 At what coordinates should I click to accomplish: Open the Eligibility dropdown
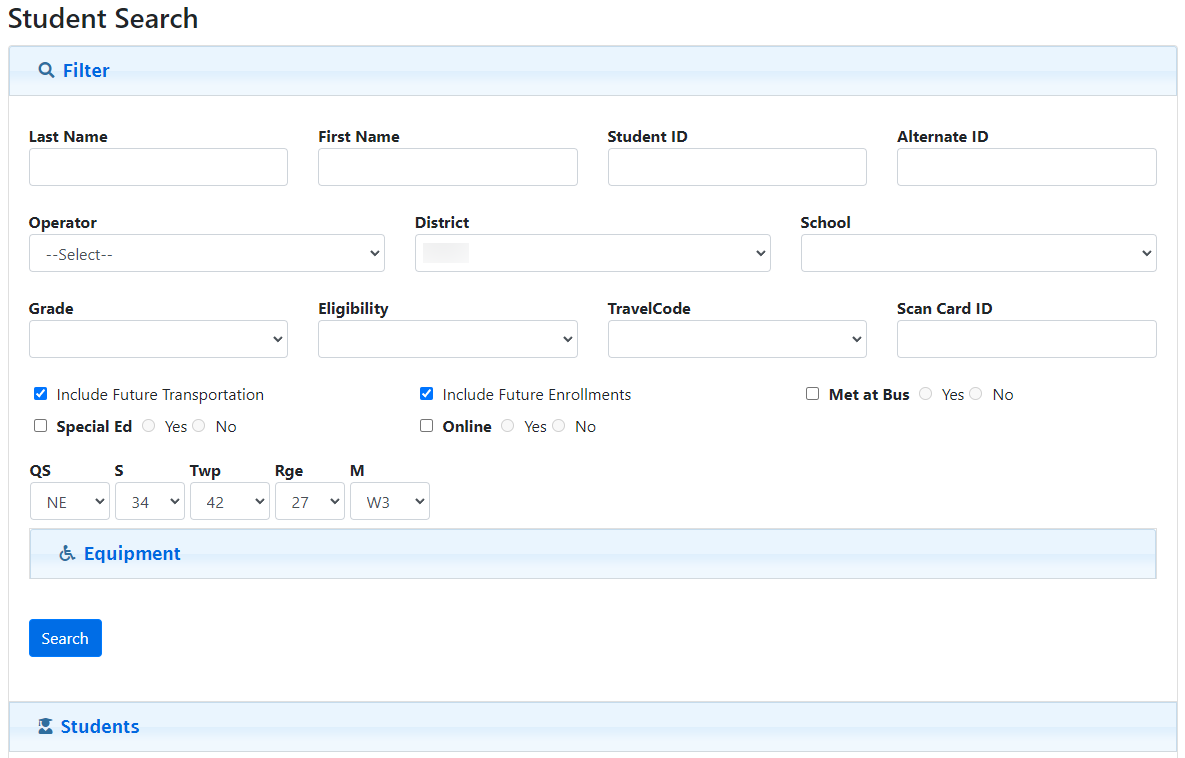[x=447, y=340]
